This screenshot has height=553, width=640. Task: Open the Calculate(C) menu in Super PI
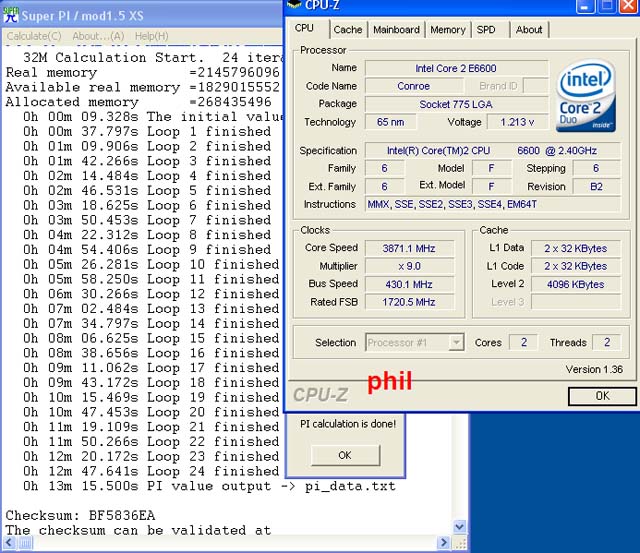pos(34,36)
